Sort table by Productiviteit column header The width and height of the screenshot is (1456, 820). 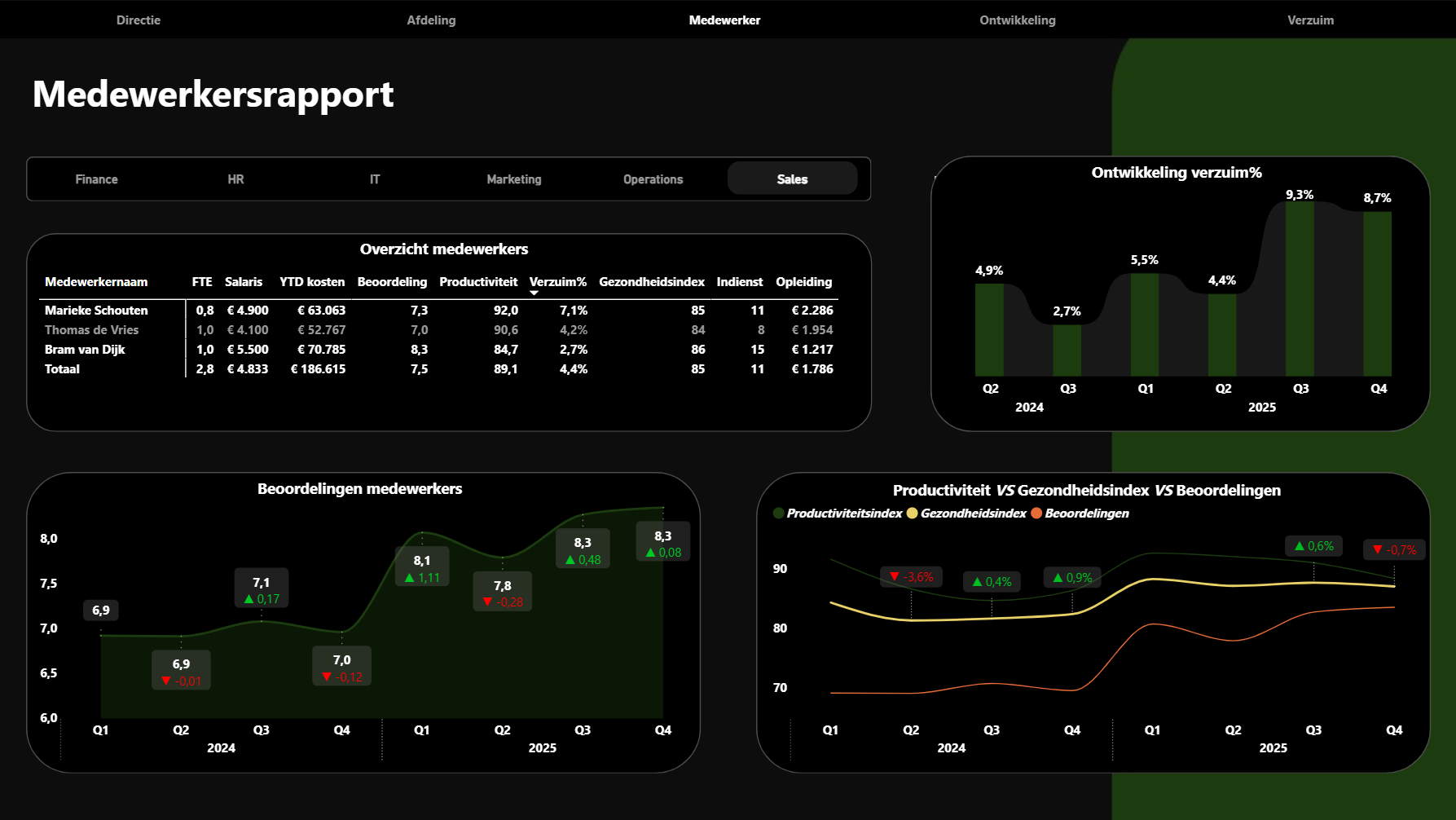point(478,282)
